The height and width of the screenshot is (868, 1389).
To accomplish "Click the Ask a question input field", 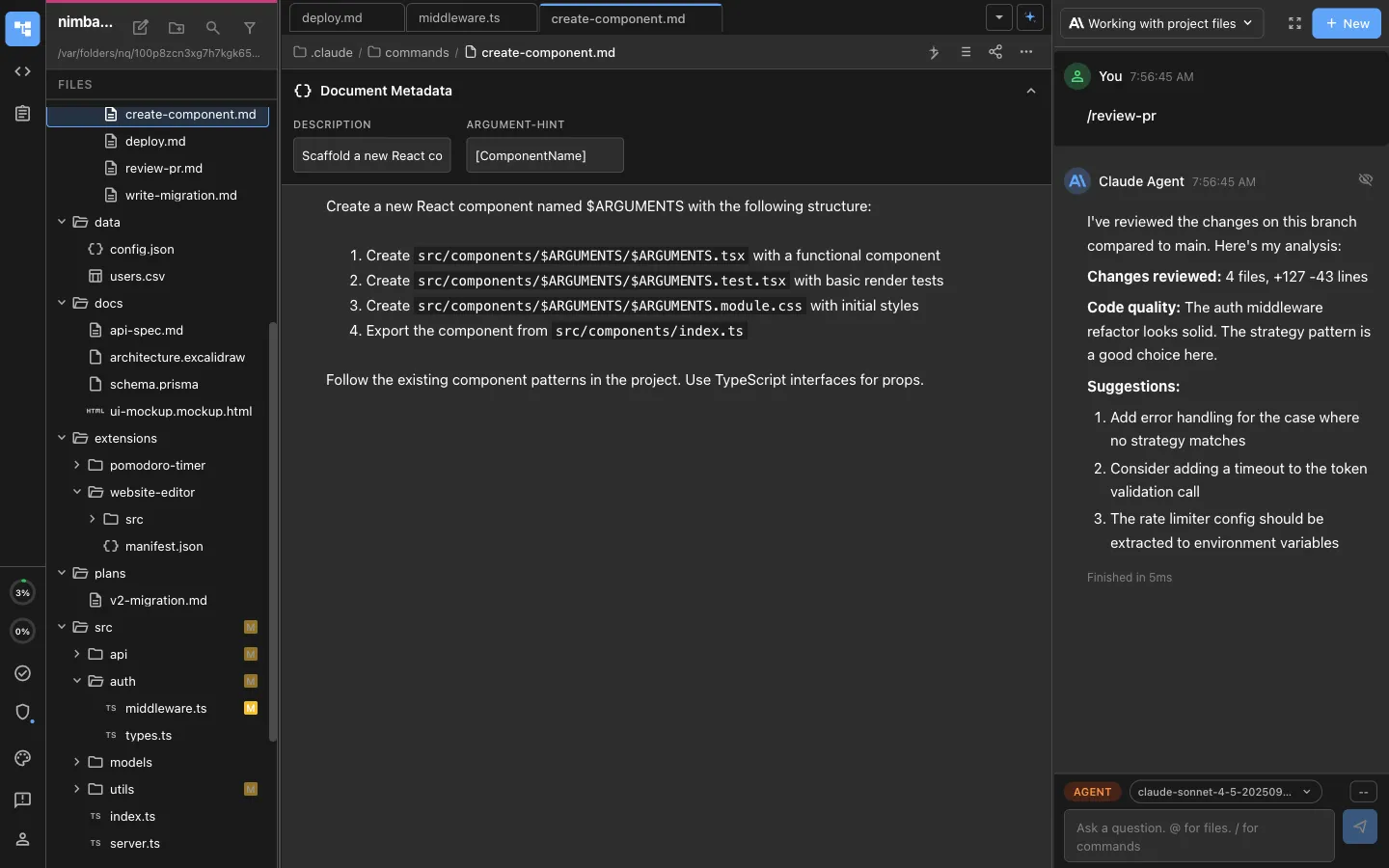I will [x=1198, y=836].
